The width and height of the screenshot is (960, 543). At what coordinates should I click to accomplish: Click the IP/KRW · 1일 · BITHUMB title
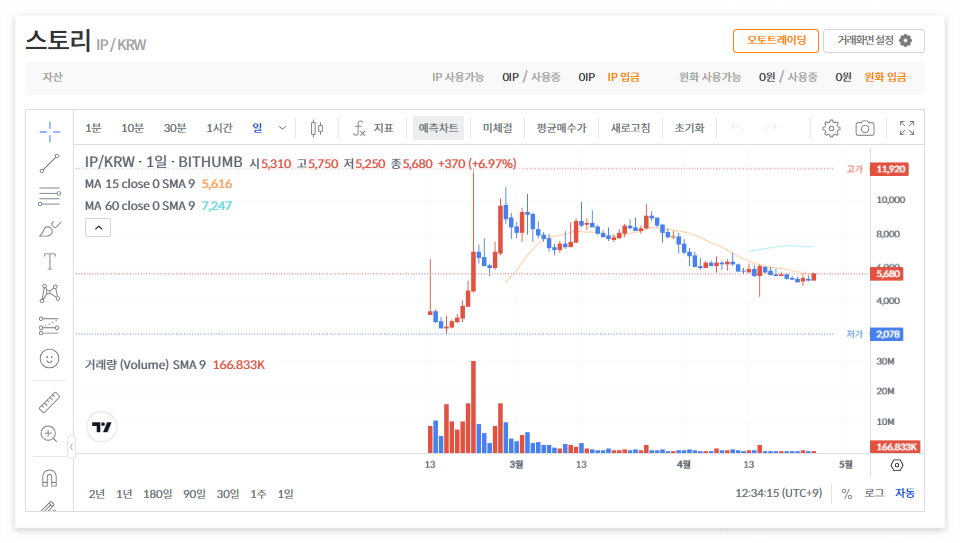pos(163,162)
